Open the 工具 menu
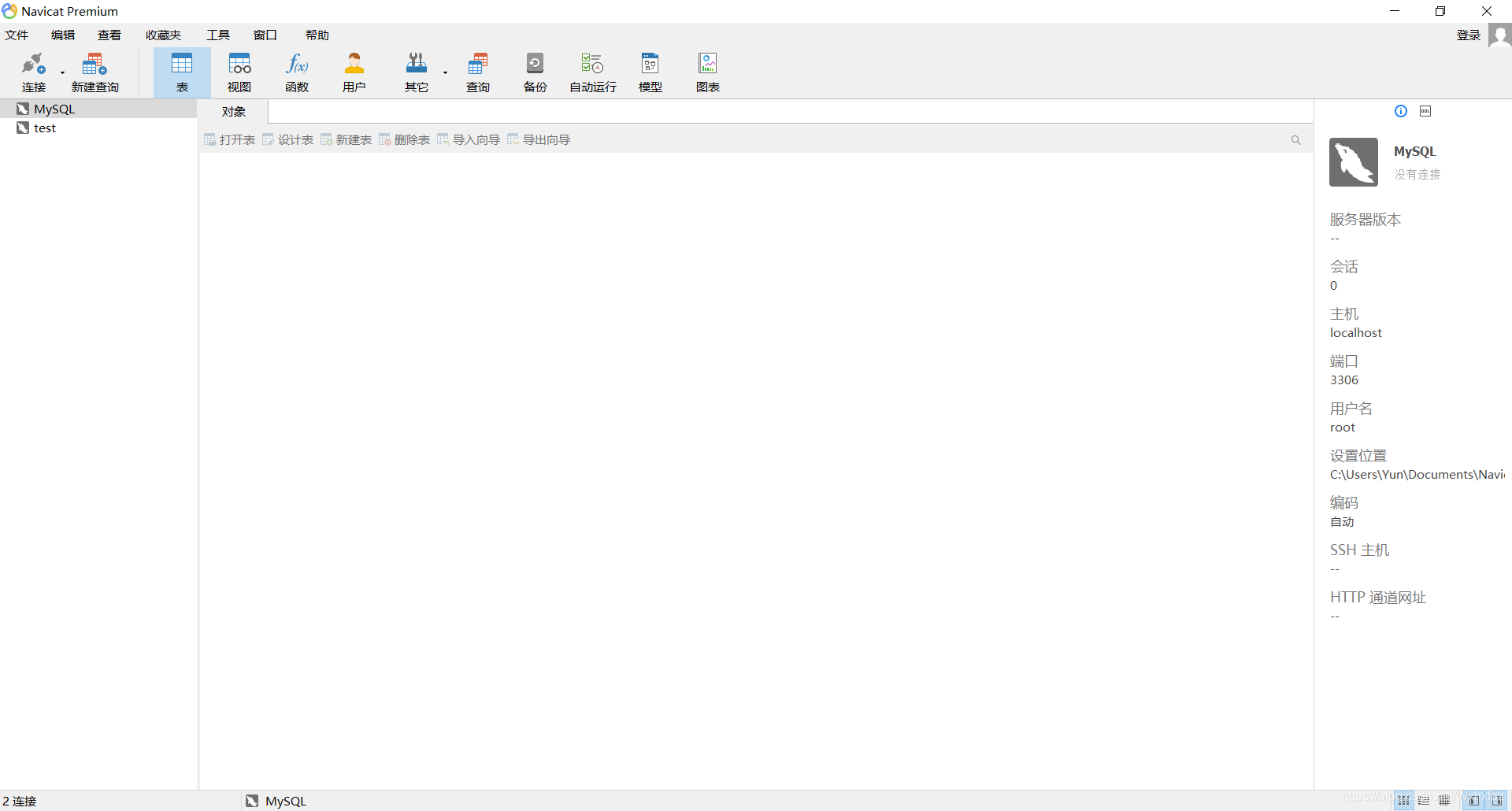The image size is (1512, 811). tap(218, 35)
